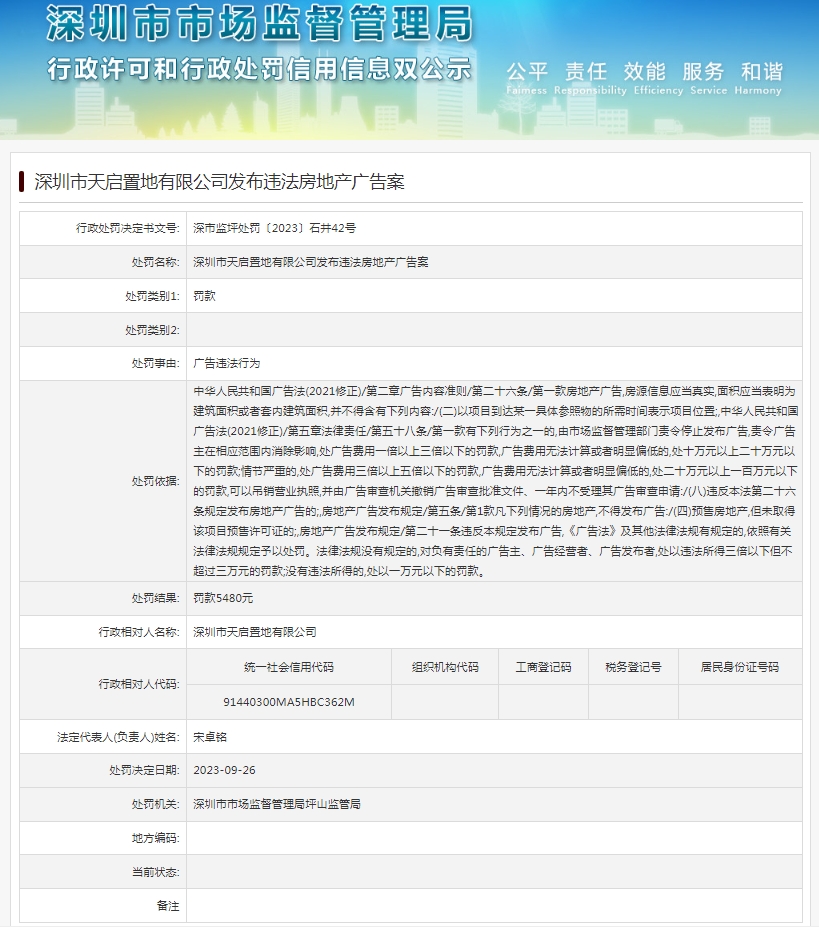
Task: Click the 责任 Responsibility slogan in banner
Action: click(590, 78)
